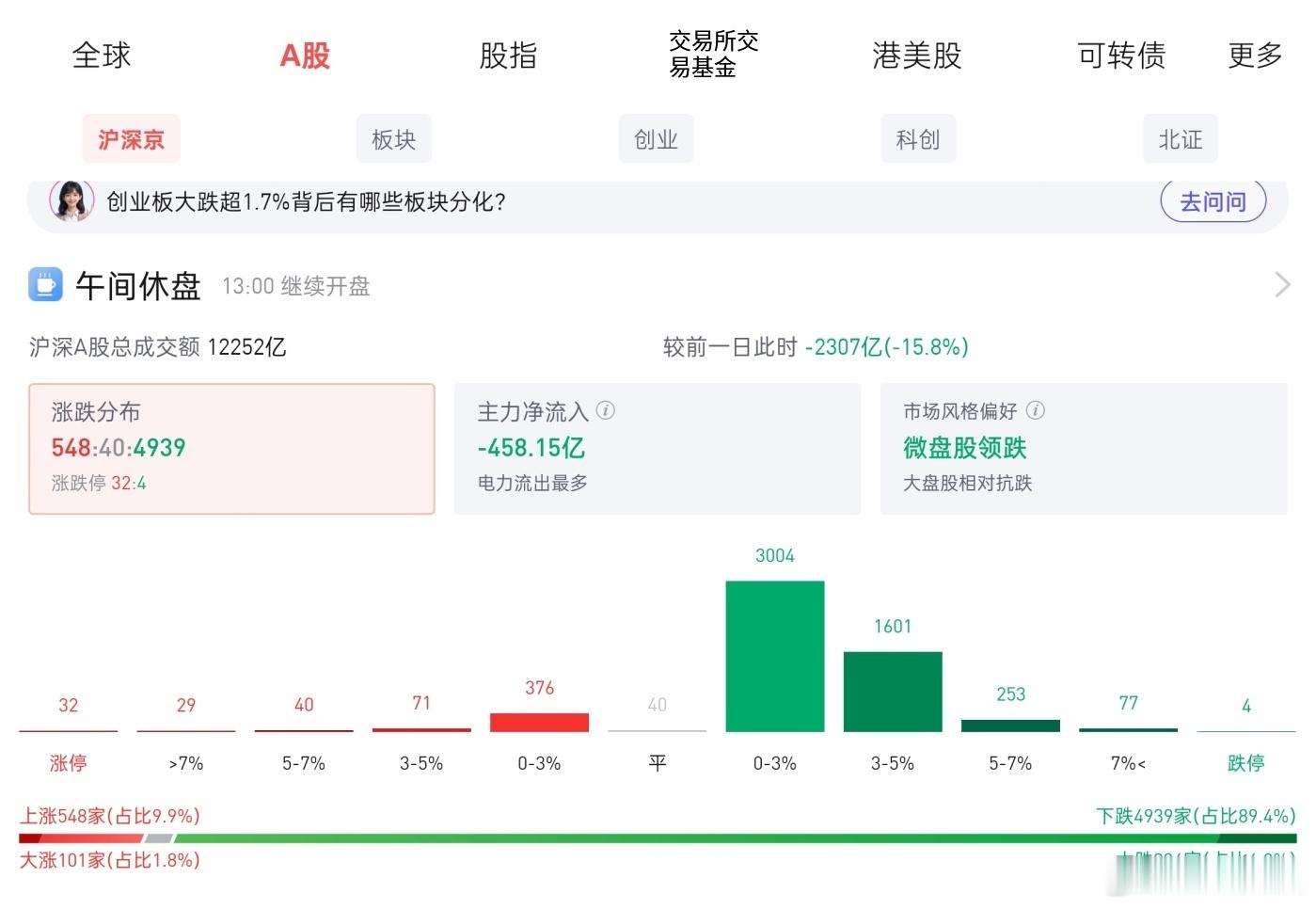Tap the 沪深A股总成交额 12252亿 text

(x=157, y=347)
